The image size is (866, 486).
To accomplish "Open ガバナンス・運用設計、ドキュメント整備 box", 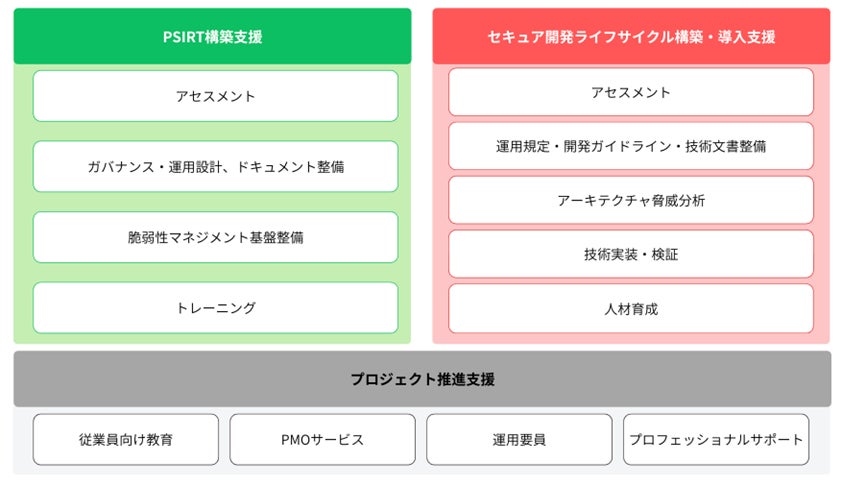I will 215,167.
